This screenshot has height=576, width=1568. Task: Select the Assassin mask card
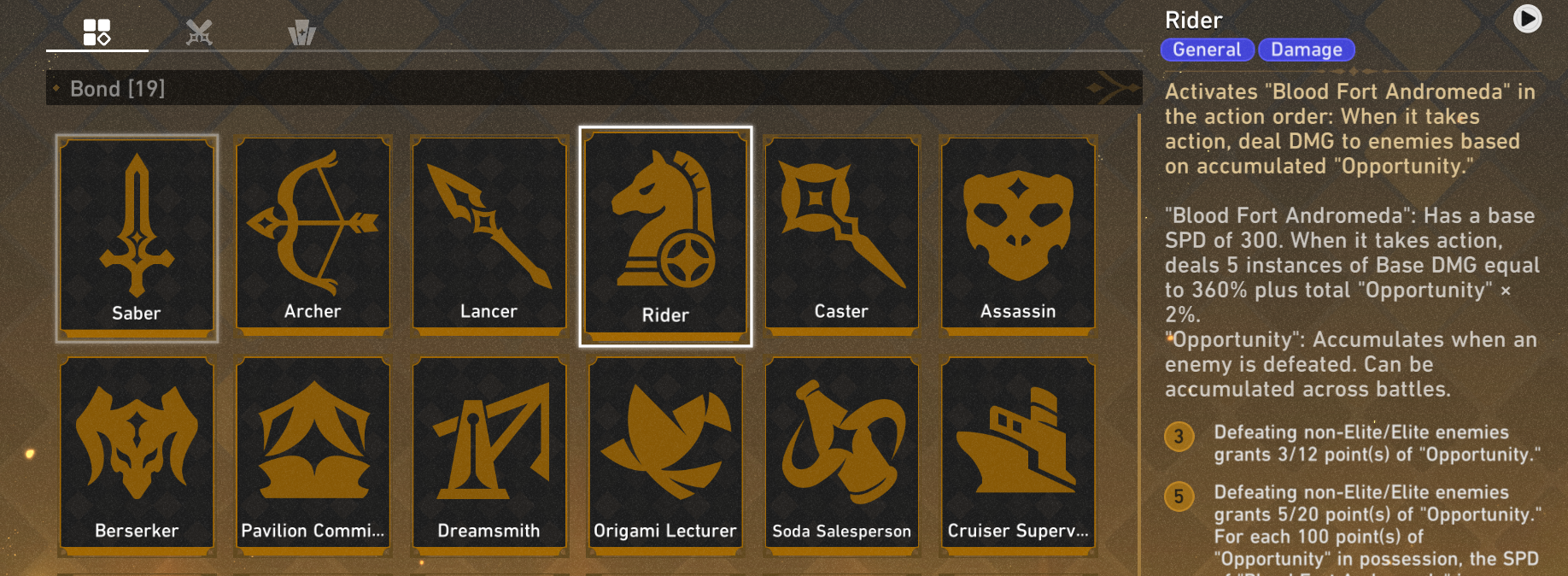[1018, 236]
